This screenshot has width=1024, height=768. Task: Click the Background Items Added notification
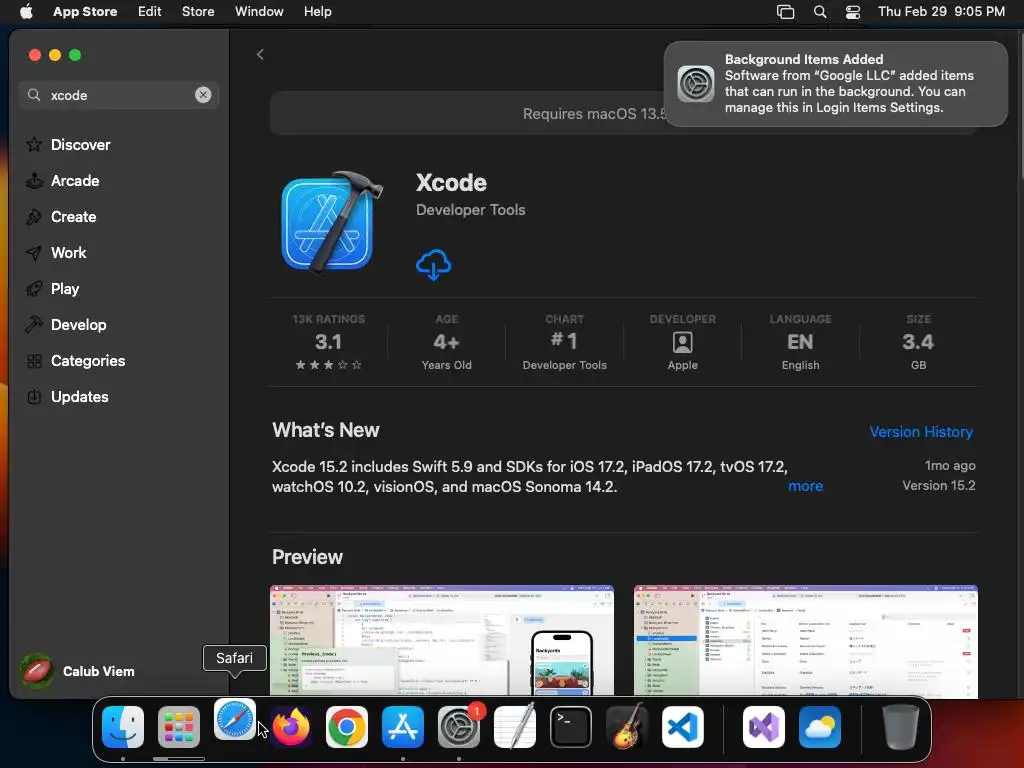click(x=835, y=84)
